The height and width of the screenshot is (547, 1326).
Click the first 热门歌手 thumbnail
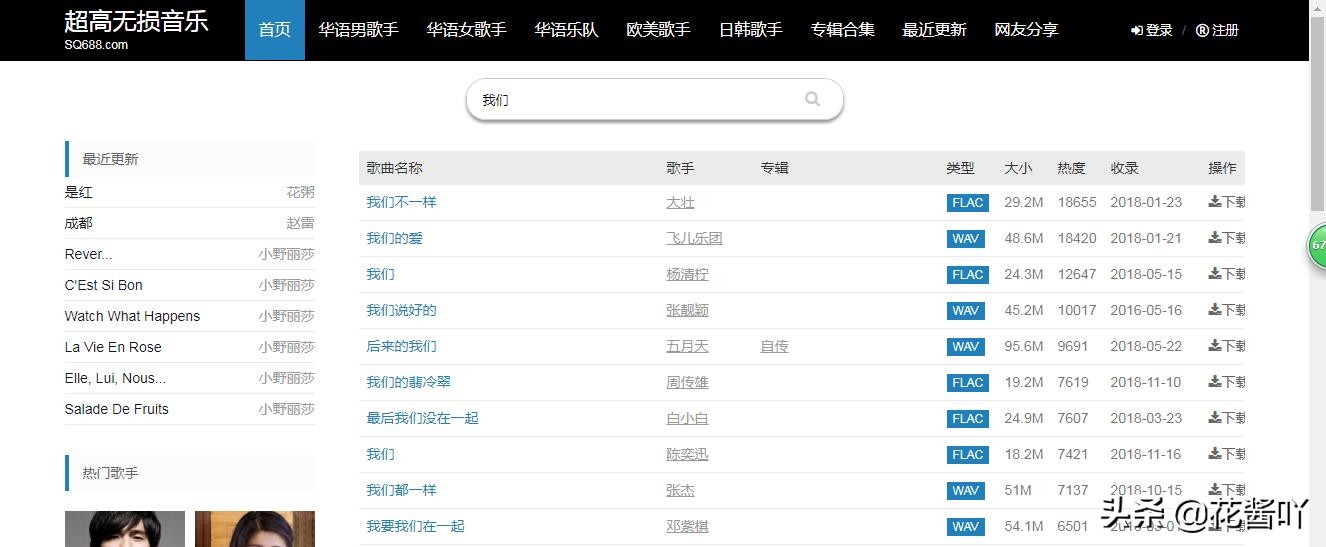pyautogui.click(x=125, y=529)
